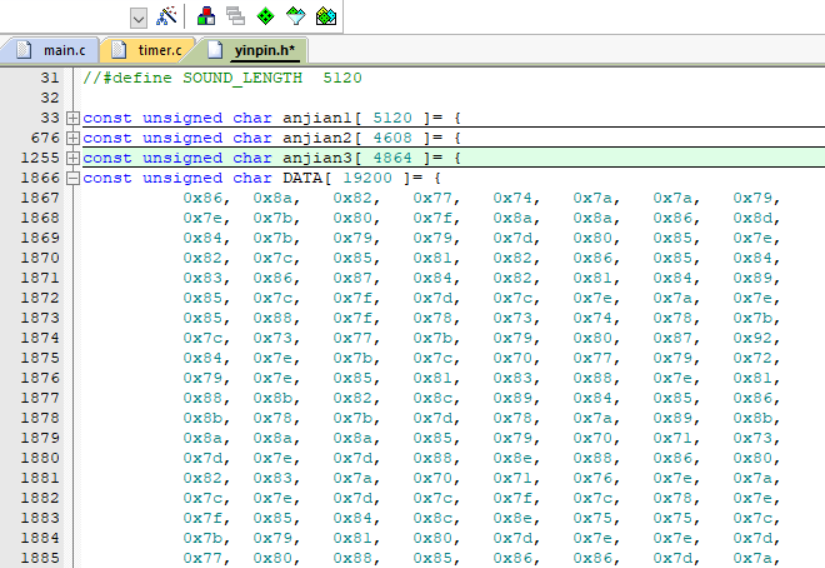Screen dimensions: 825x568
Task: Click 'unsigned' keyword on anjian3 line
Action: click(183, 158)
